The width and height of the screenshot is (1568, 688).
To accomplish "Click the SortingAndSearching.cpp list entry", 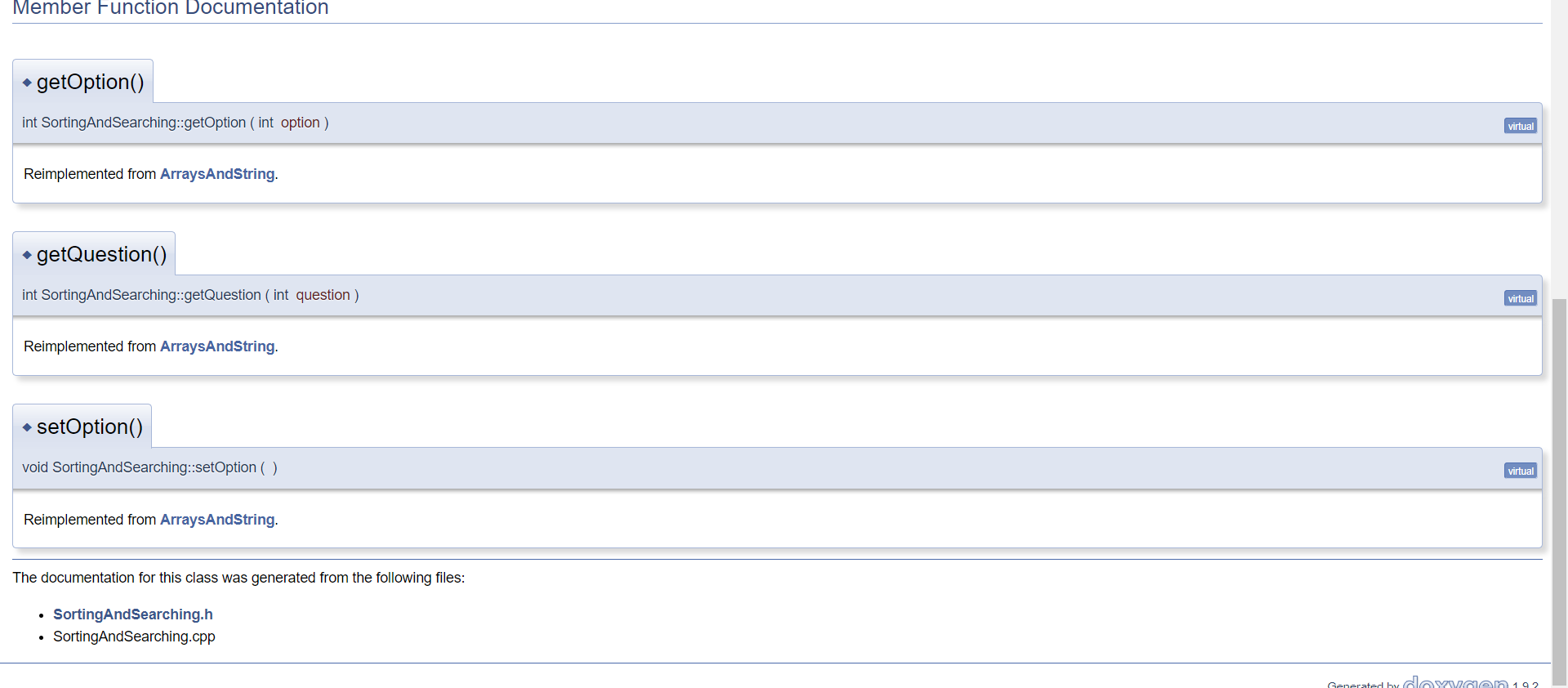I will tap(134, 637).
